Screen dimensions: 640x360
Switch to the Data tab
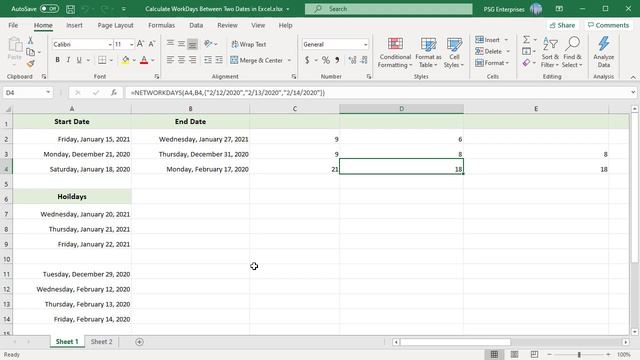tap(196, 25)
